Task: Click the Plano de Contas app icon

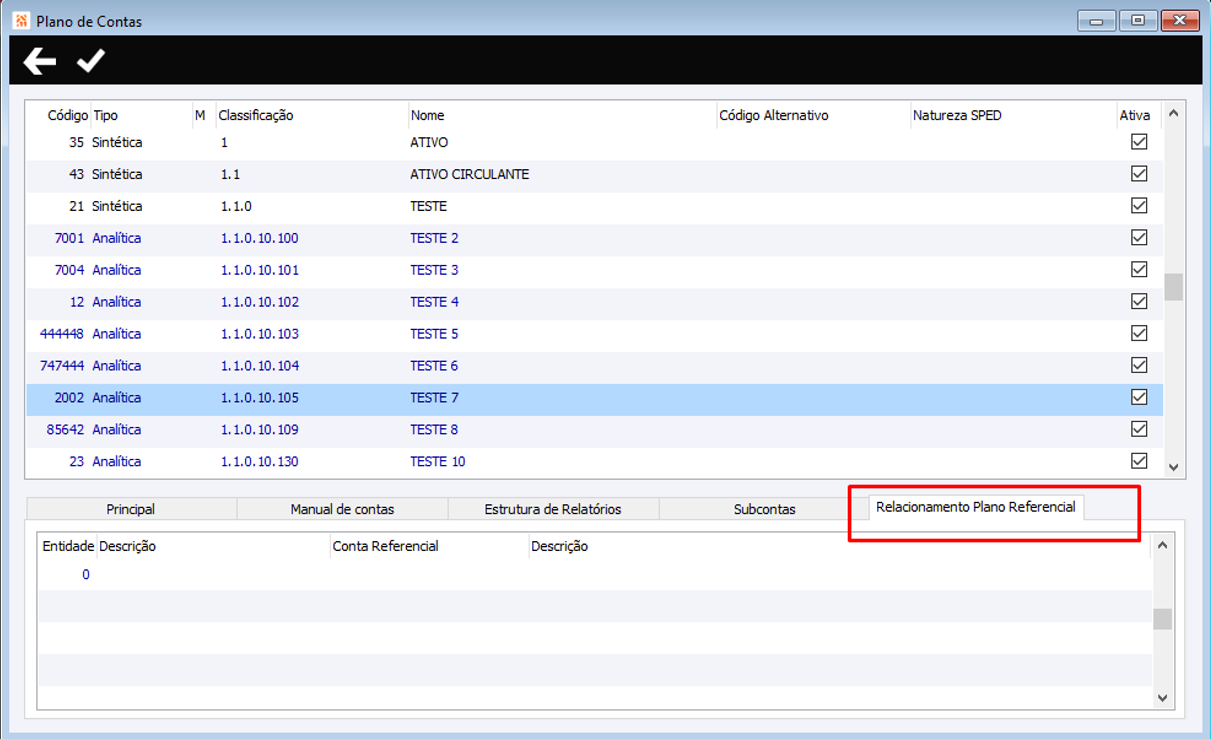Action: (x=21, y=20)
